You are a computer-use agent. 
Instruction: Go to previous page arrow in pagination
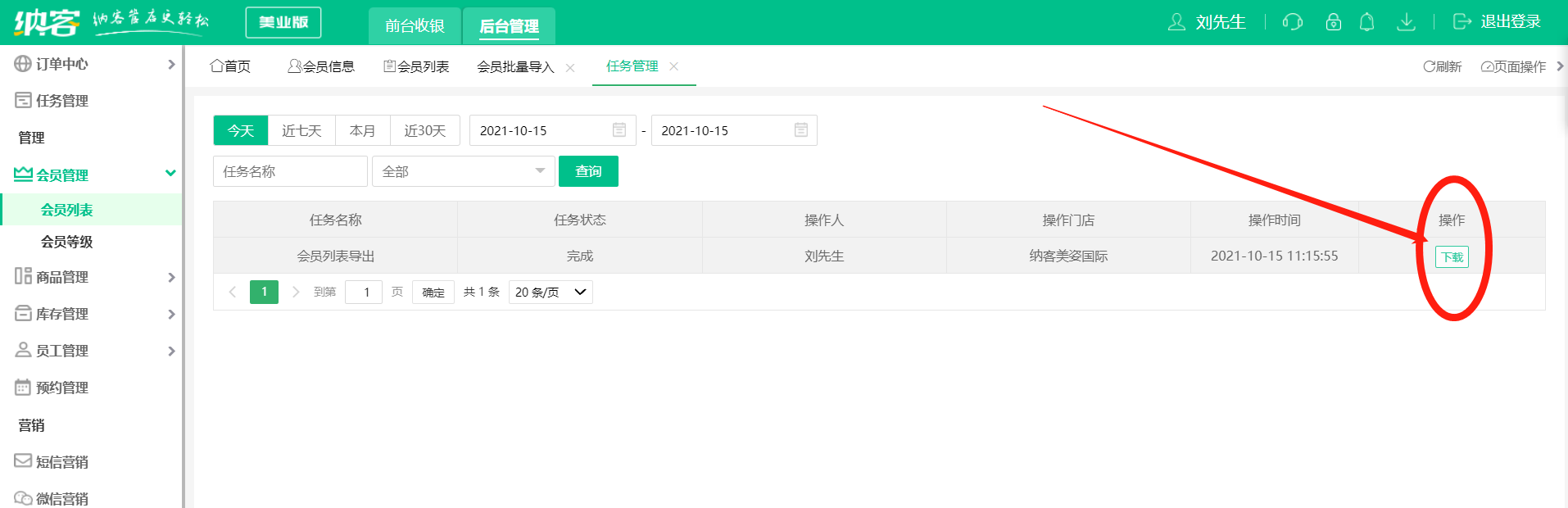coord(233,292)
